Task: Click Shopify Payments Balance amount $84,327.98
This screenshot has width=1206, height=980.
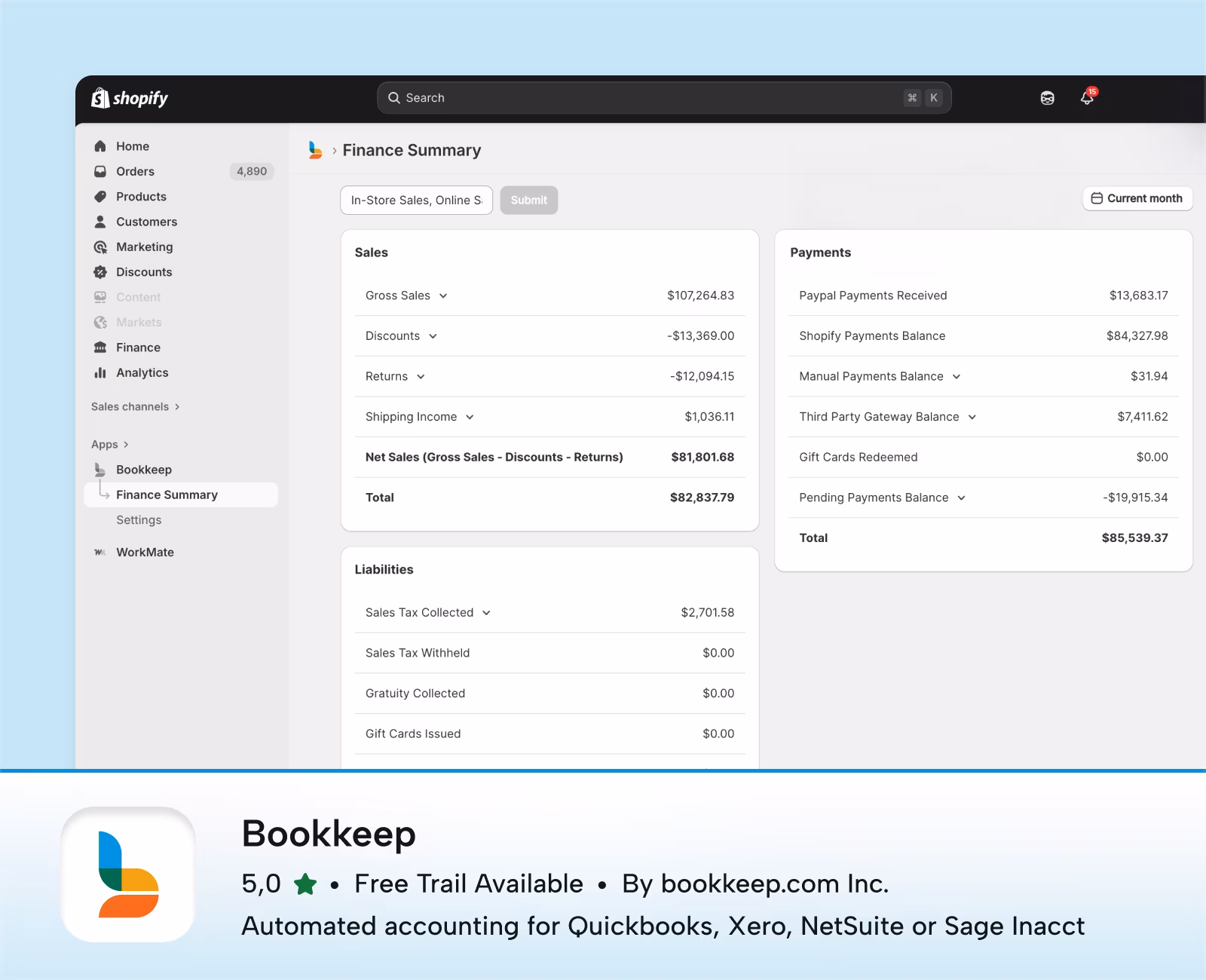Action: click(x=1137, y=336)
